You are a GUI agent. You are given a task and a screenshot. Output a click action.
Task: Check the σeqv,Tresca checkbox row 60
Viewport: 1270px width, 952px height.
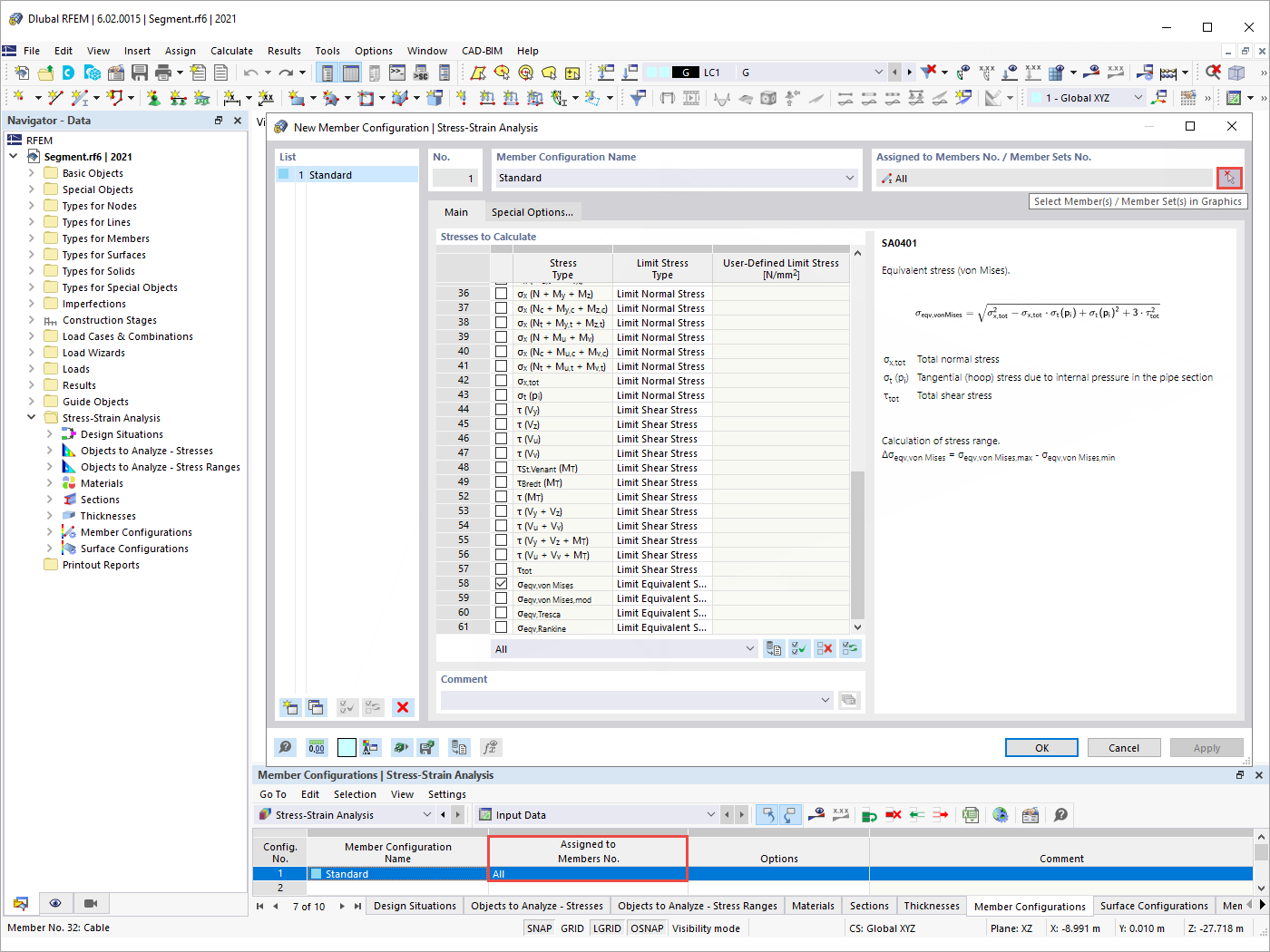[x=501, y=613]
